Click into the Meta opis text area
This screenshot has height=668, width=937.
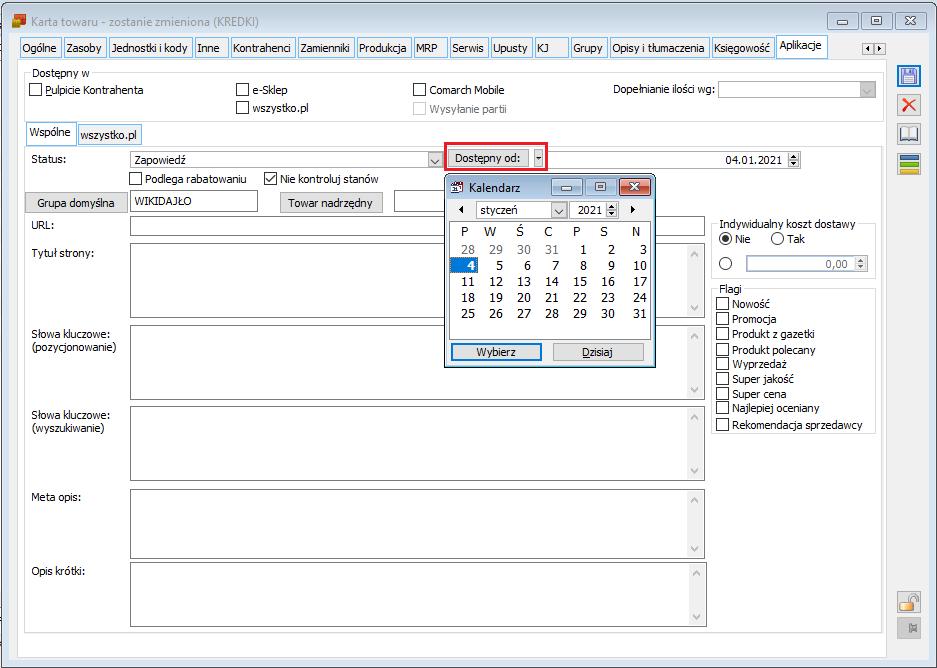[x=417, y=524]
